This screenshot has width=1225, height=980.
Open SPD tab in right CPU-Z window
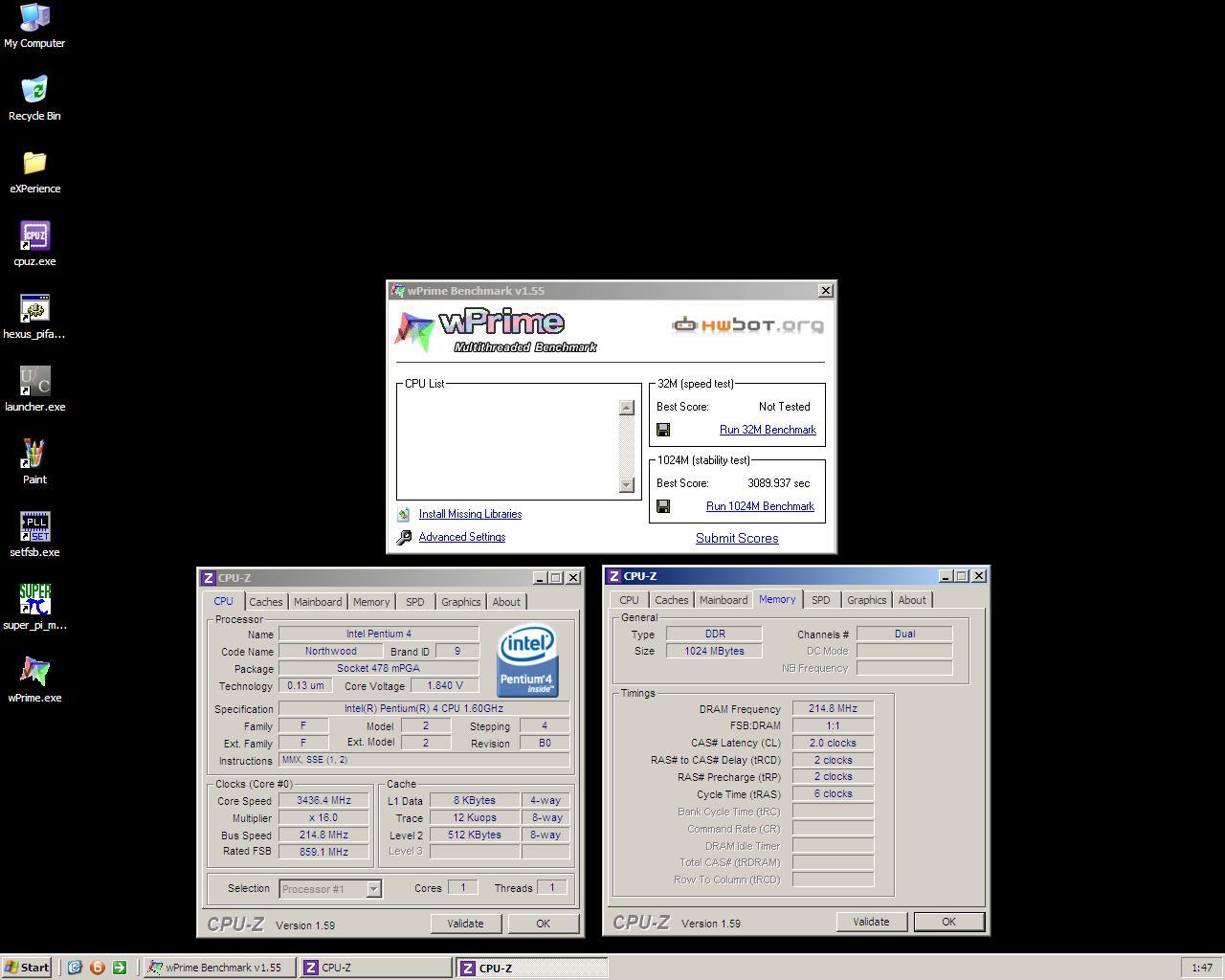820,600
